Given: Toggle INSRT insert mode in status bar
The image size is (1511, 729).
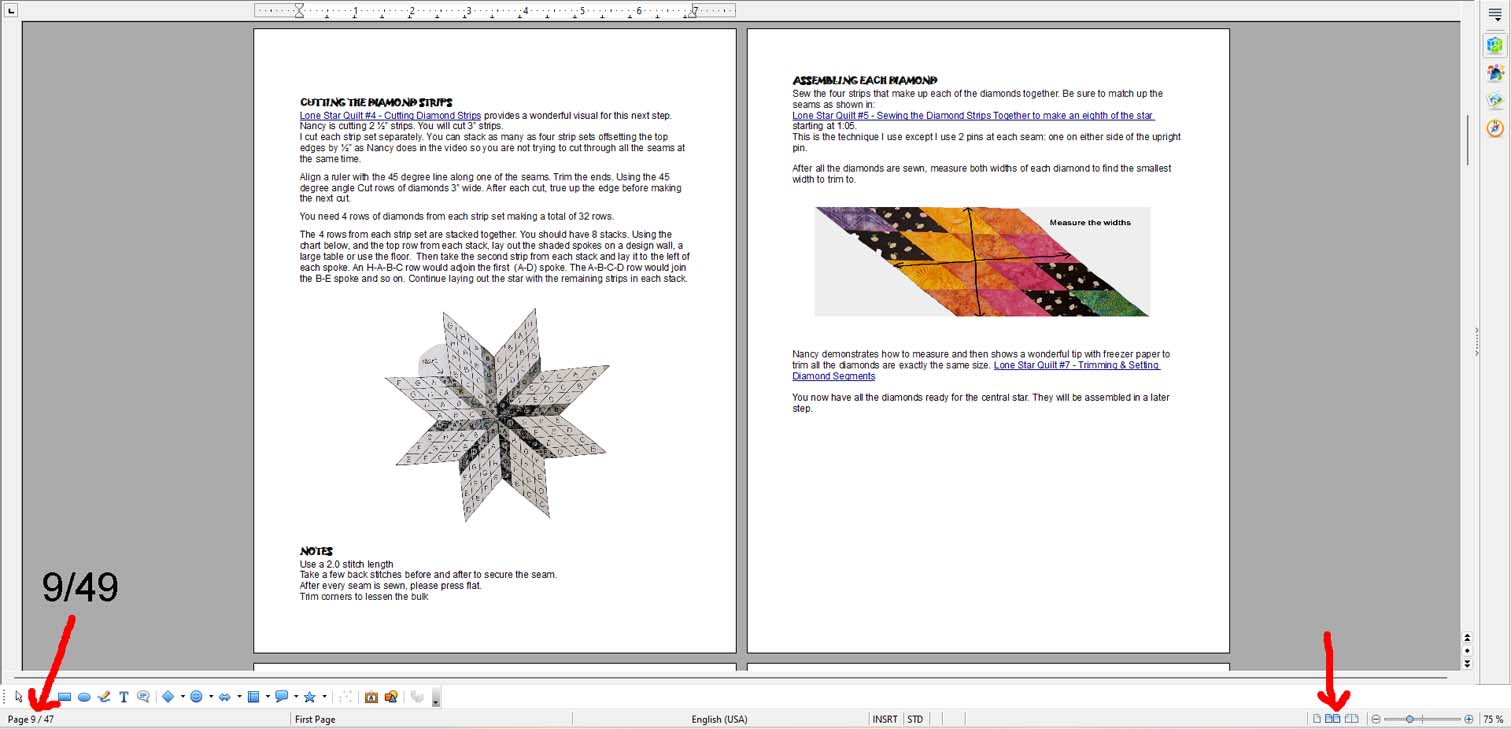Looking at the screenshot, I should 885,719.
